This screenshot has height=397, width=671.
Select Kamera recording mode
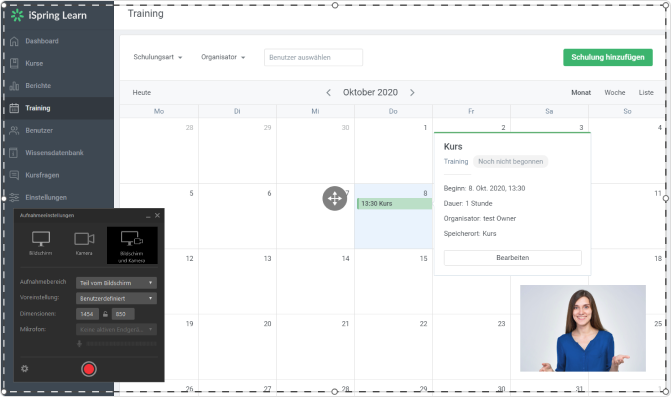pyautogui.click(x=84, y=243)
